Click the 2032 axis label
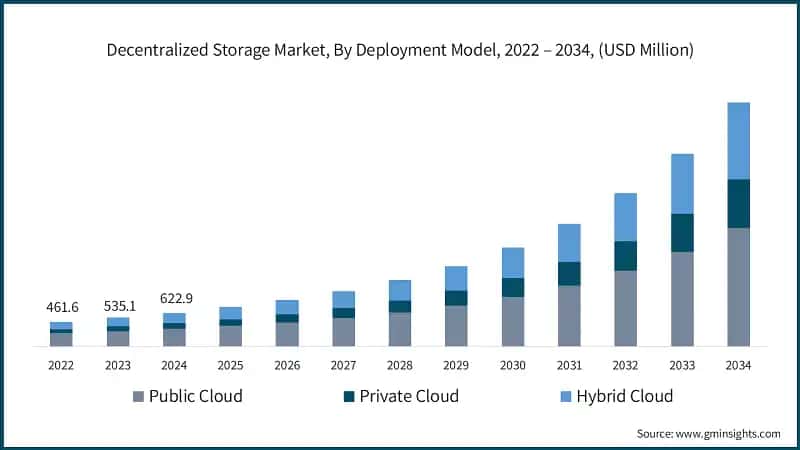 coord(626,365)
